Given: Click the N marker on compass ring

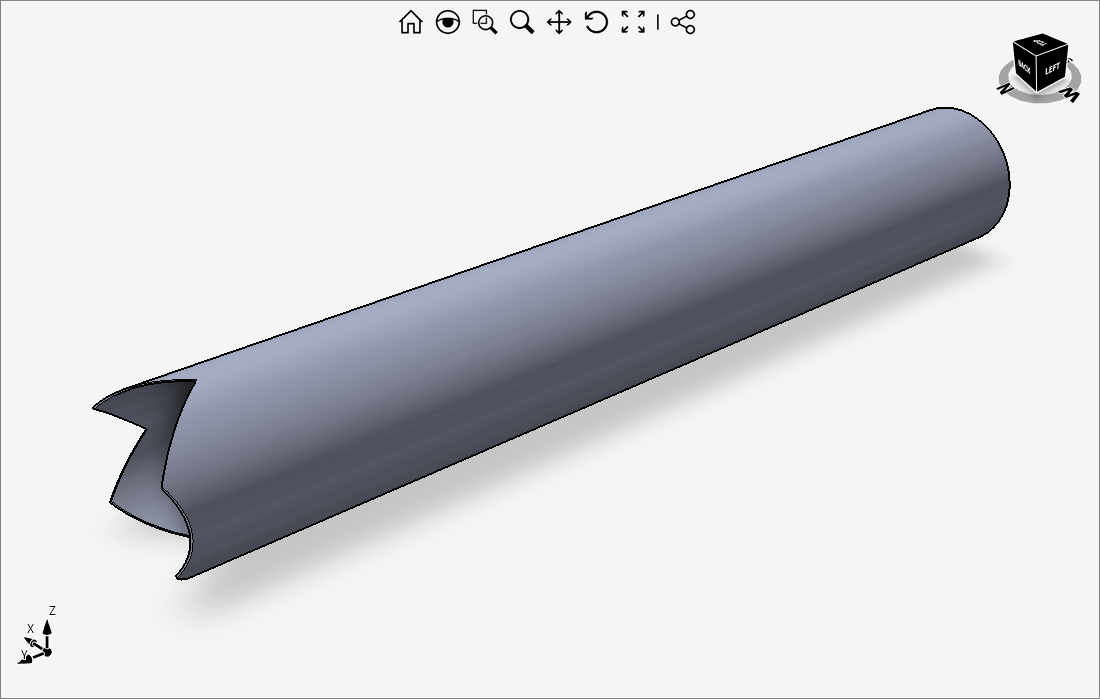Looking at the screenshot, I should [1004, 90].
